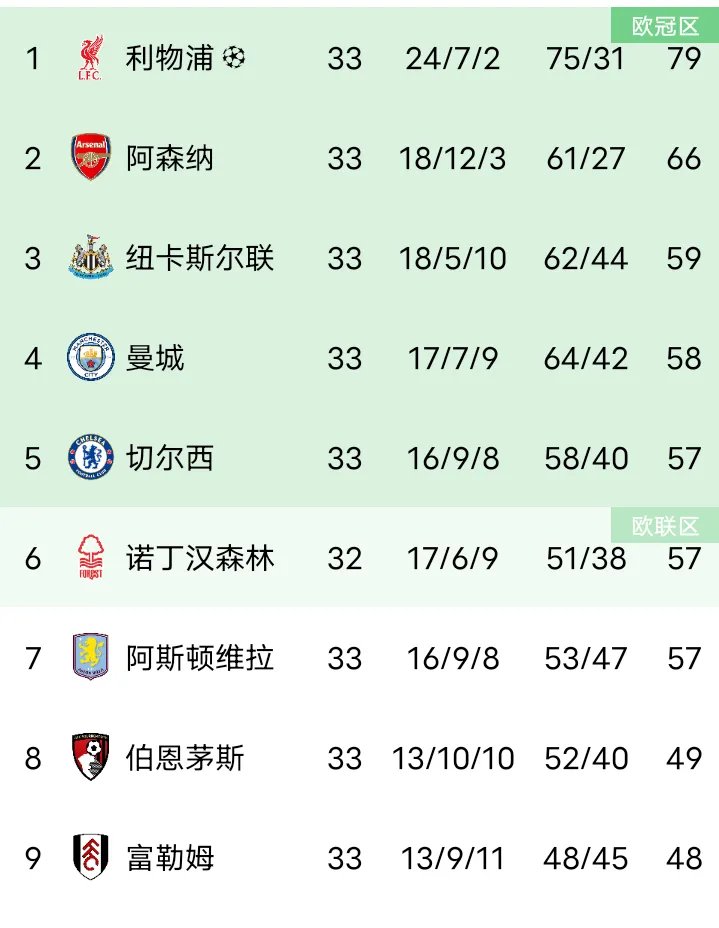
Task: Select 伯恩茅斯 goals figure 52/40
Action: [586, 758]
